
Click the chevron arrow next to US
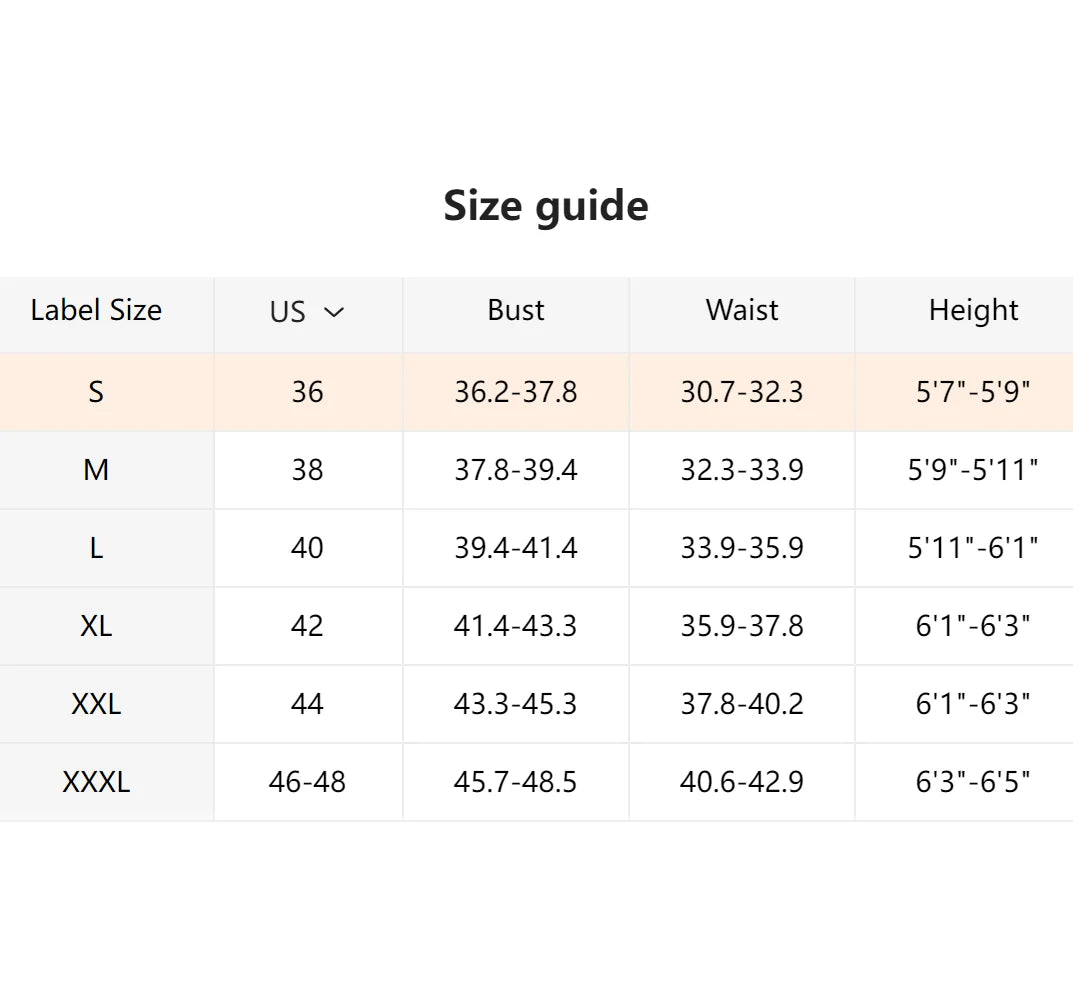[333, 313]
